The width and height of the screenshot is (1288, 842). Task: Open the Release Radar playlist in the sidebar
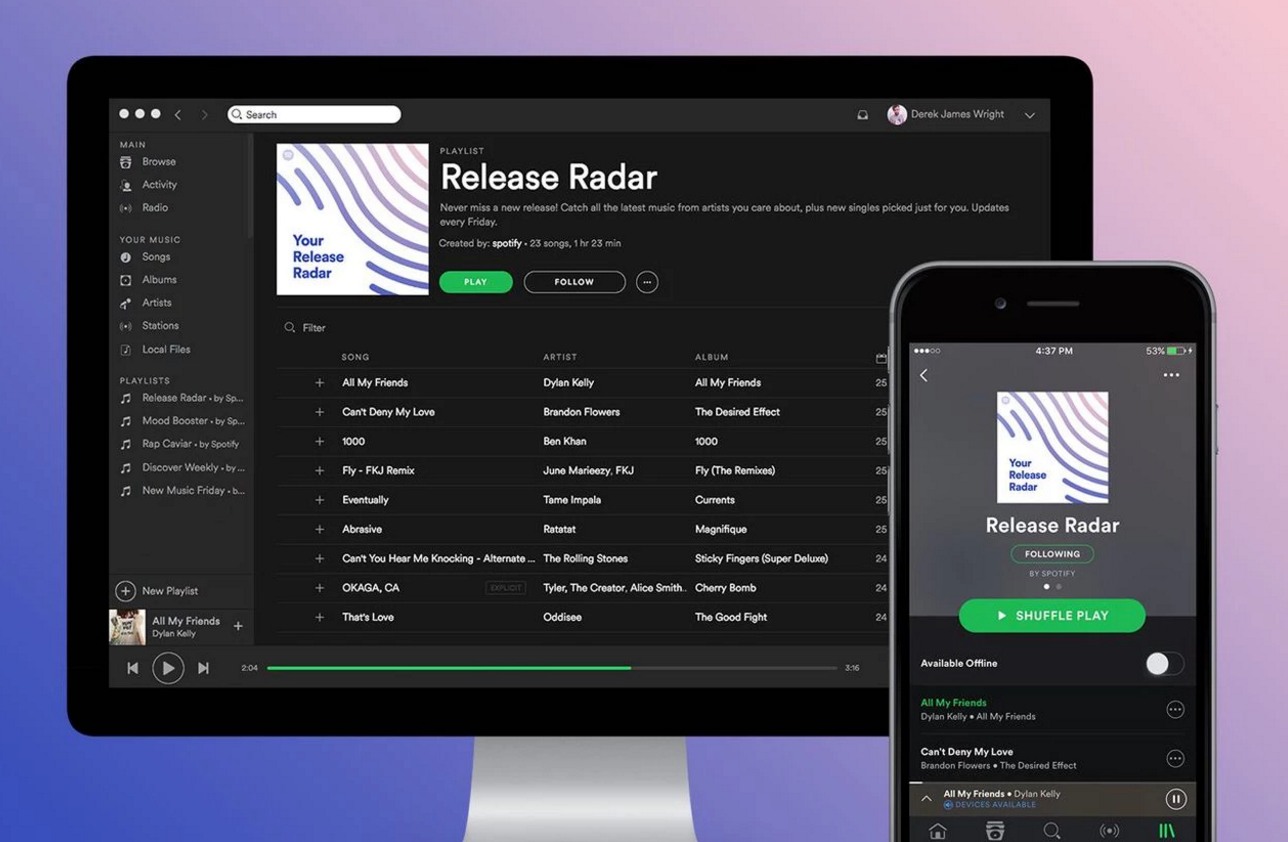pyautogui.click(x=181, y=398)
